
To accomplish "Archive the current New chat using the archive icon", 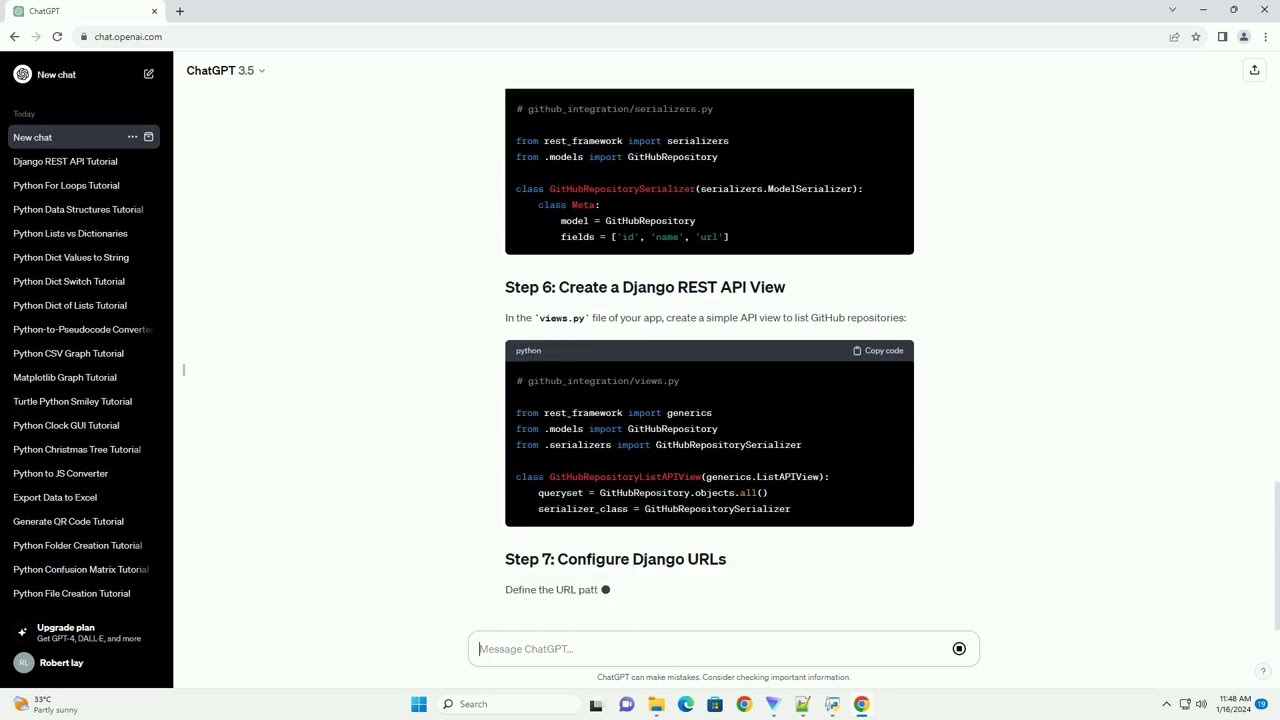I will 148,137.
